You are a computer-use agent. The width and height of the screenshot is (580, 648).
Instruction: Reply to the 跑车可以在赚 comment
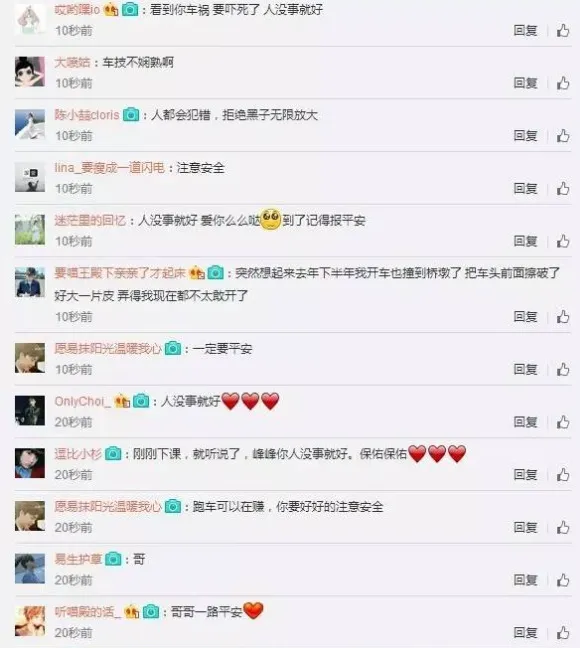[x=525, y=527]
